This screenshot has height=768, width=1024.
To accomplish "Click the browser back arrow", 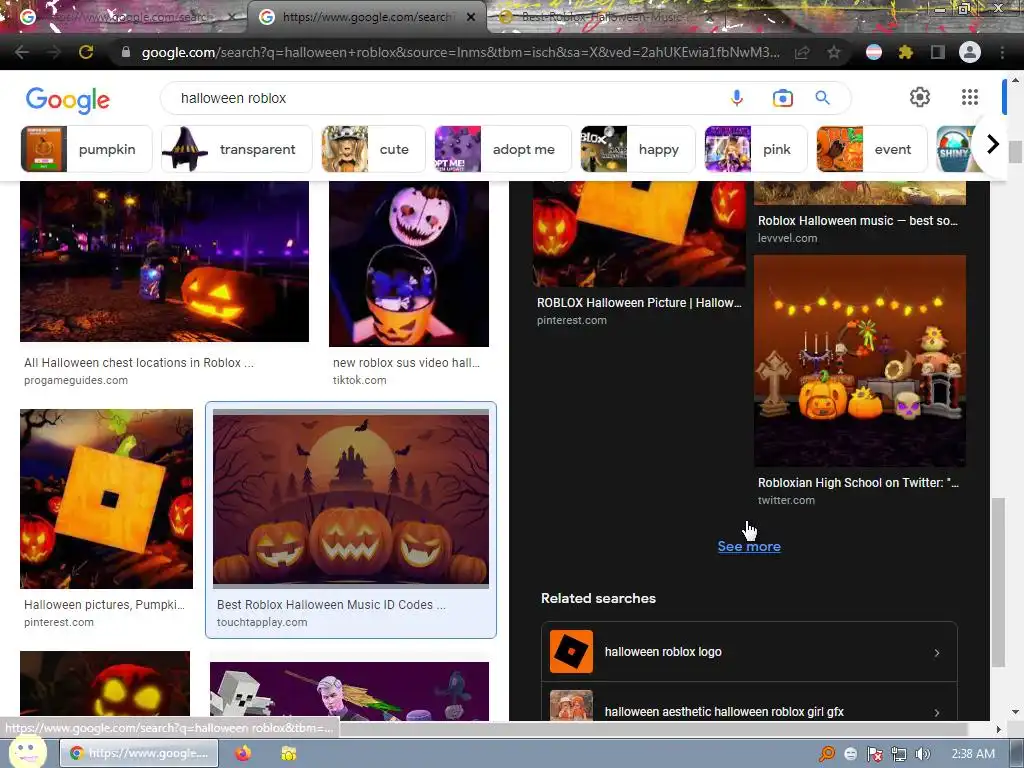I will point(22,52).
